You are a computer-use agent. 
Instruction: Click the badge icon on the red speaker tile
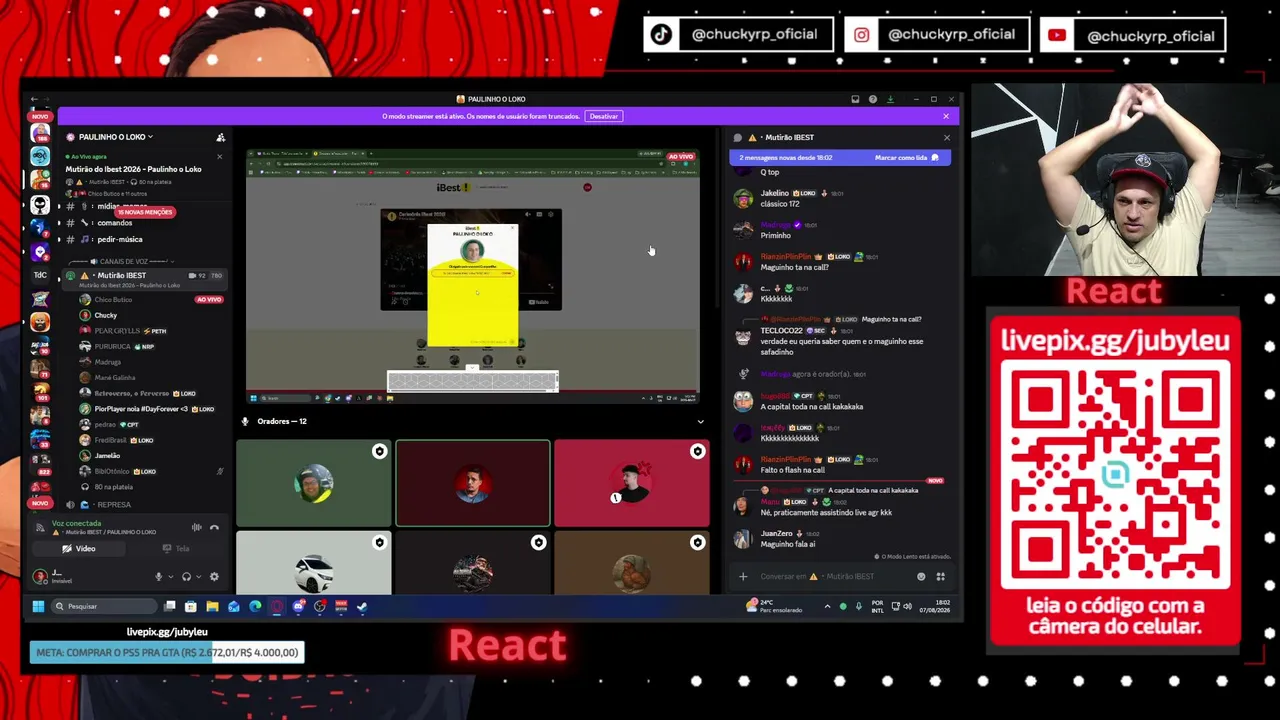pyautogui.click(x=697, y=451)
